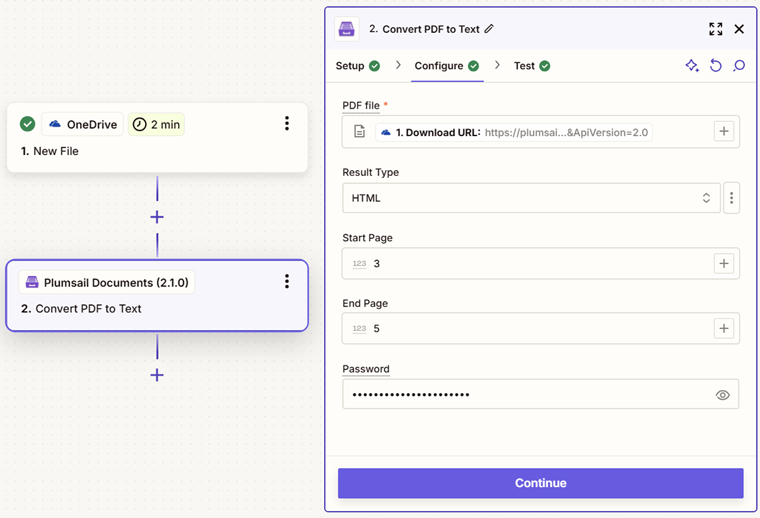Image resolution: width=760 pixels, height=518 pixels.
Task: Open Plumsail step three-dot menu
Action: point(287,282)
